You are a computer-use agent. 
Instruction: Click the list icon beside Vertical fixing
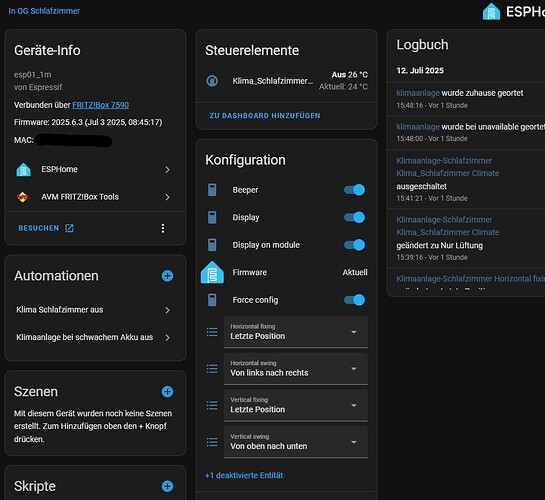coord(212,405)
